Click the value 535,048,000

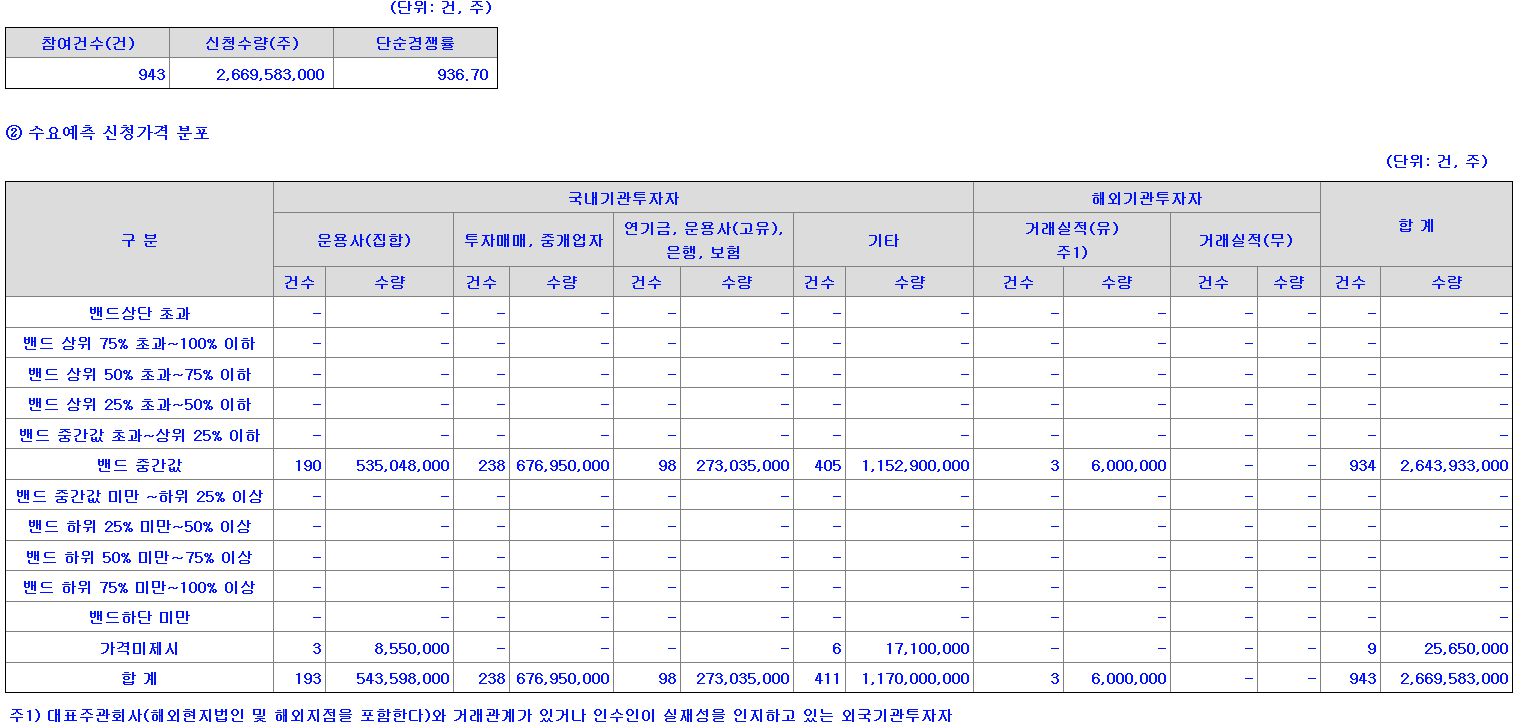tap(402, 466)
